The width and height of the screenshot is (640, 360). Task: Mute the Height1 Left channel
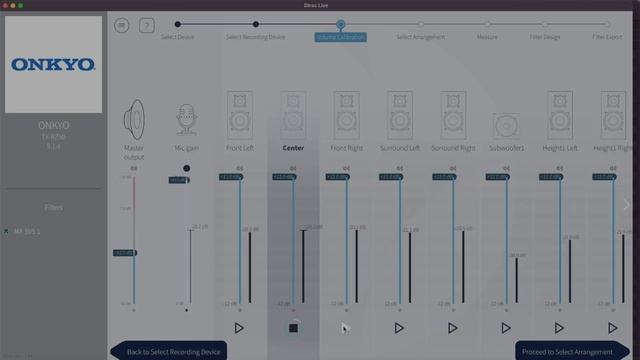pos(560,168)
